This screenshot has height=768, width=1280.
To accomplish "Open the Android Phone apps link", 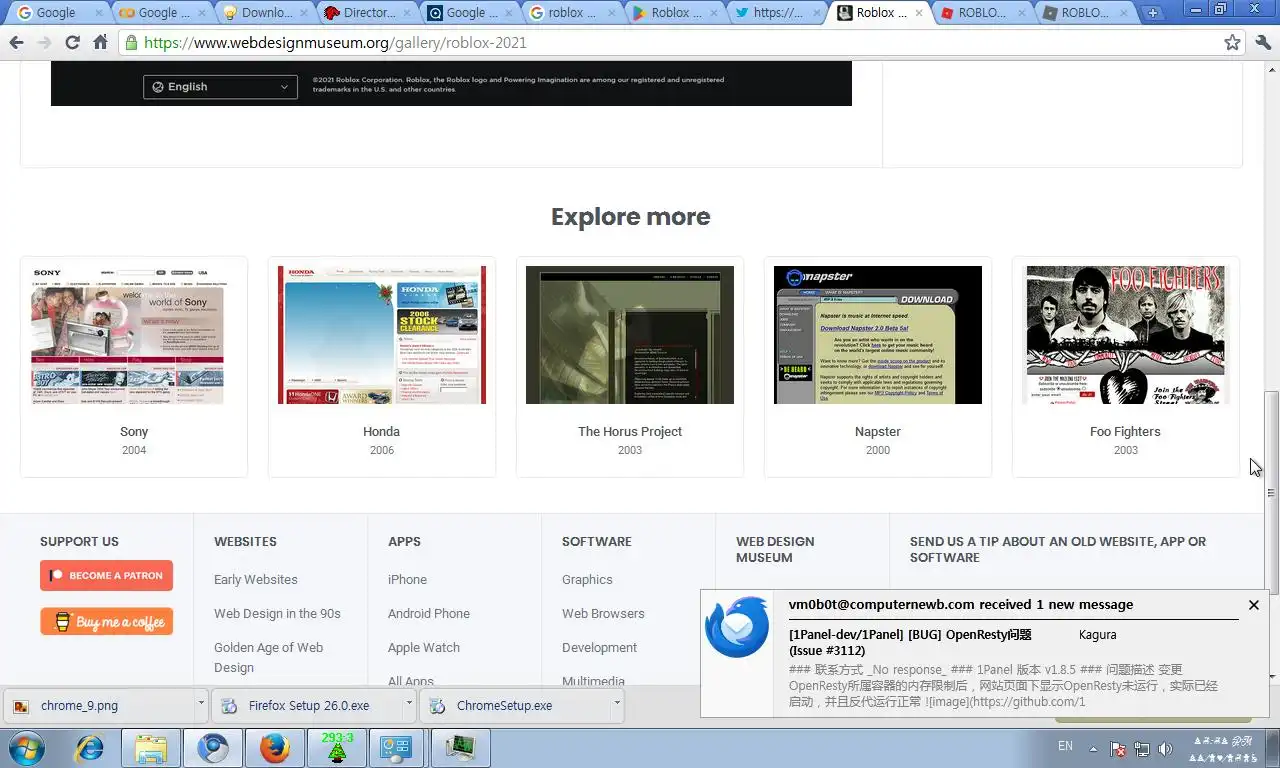I will (x=429, y=614).
